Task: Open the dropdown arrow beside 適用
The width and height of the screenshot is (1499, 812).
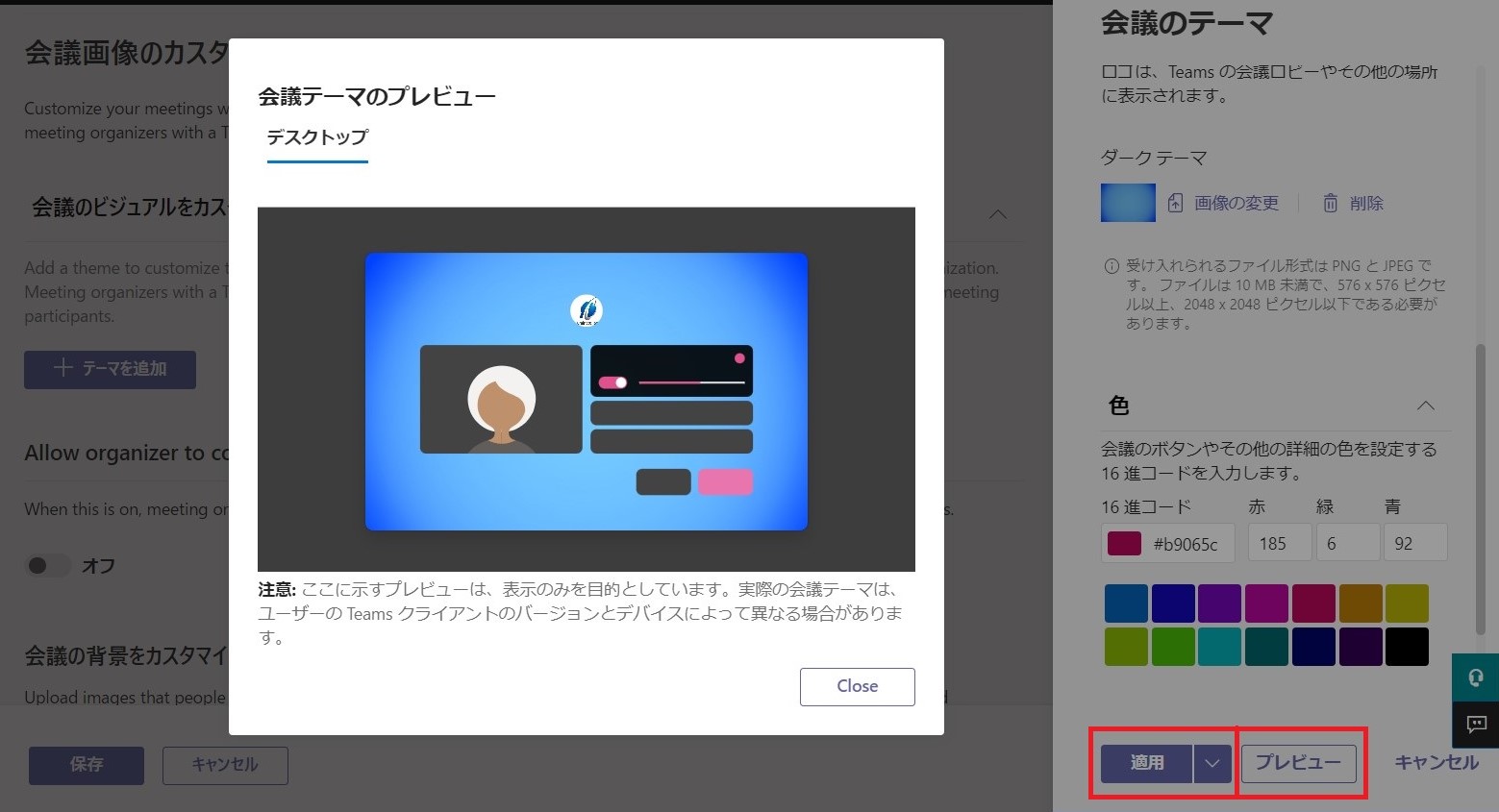Action: tap(1212, 763)
